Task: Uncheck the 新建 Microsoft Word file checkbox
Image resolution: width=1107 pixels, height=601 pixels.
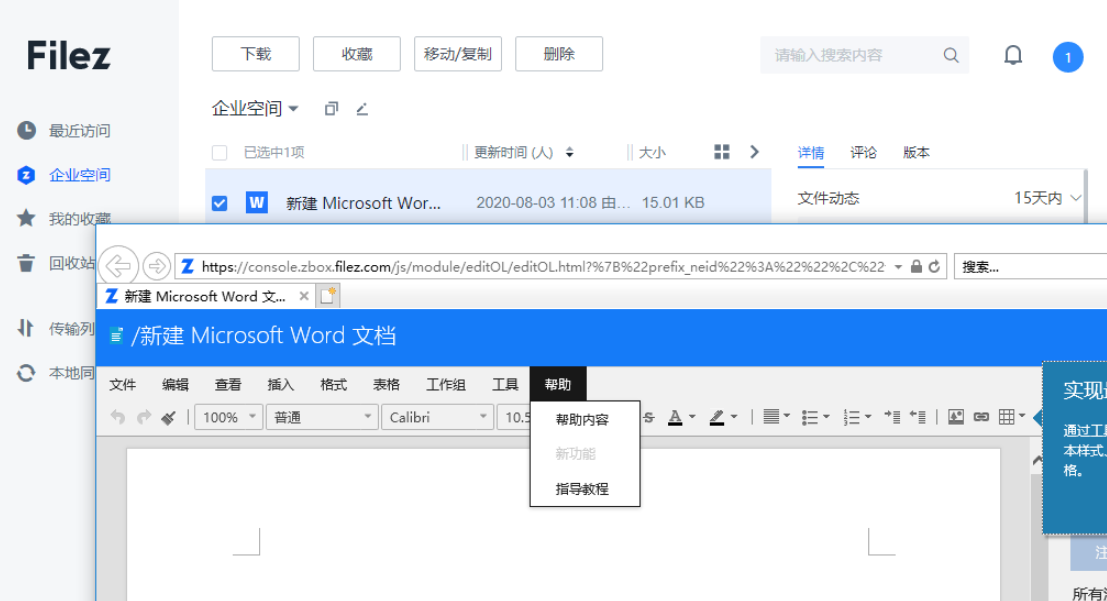Action: point(220,203)
